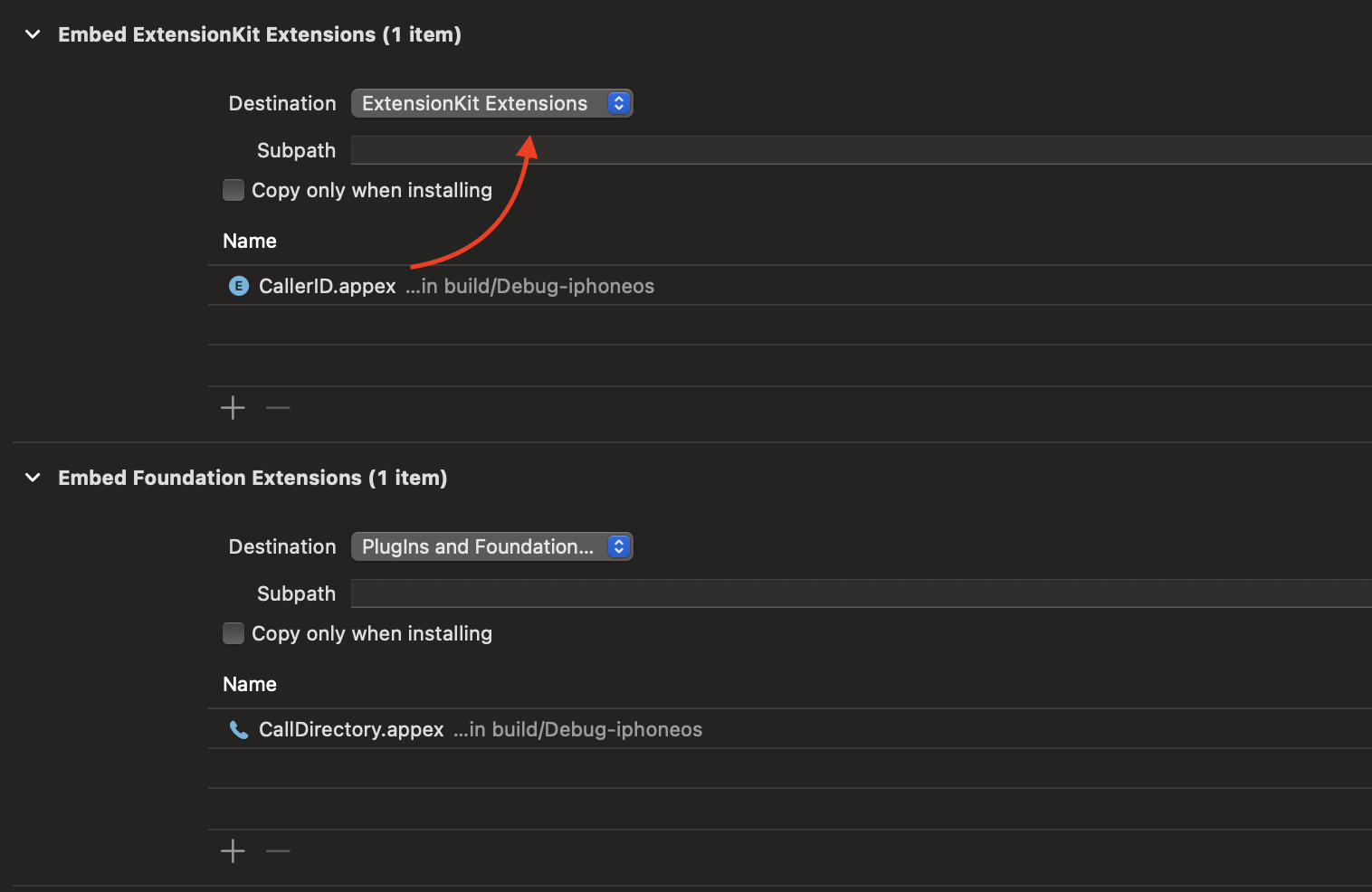Select the CallerID.appex file name

click(328, 286)
